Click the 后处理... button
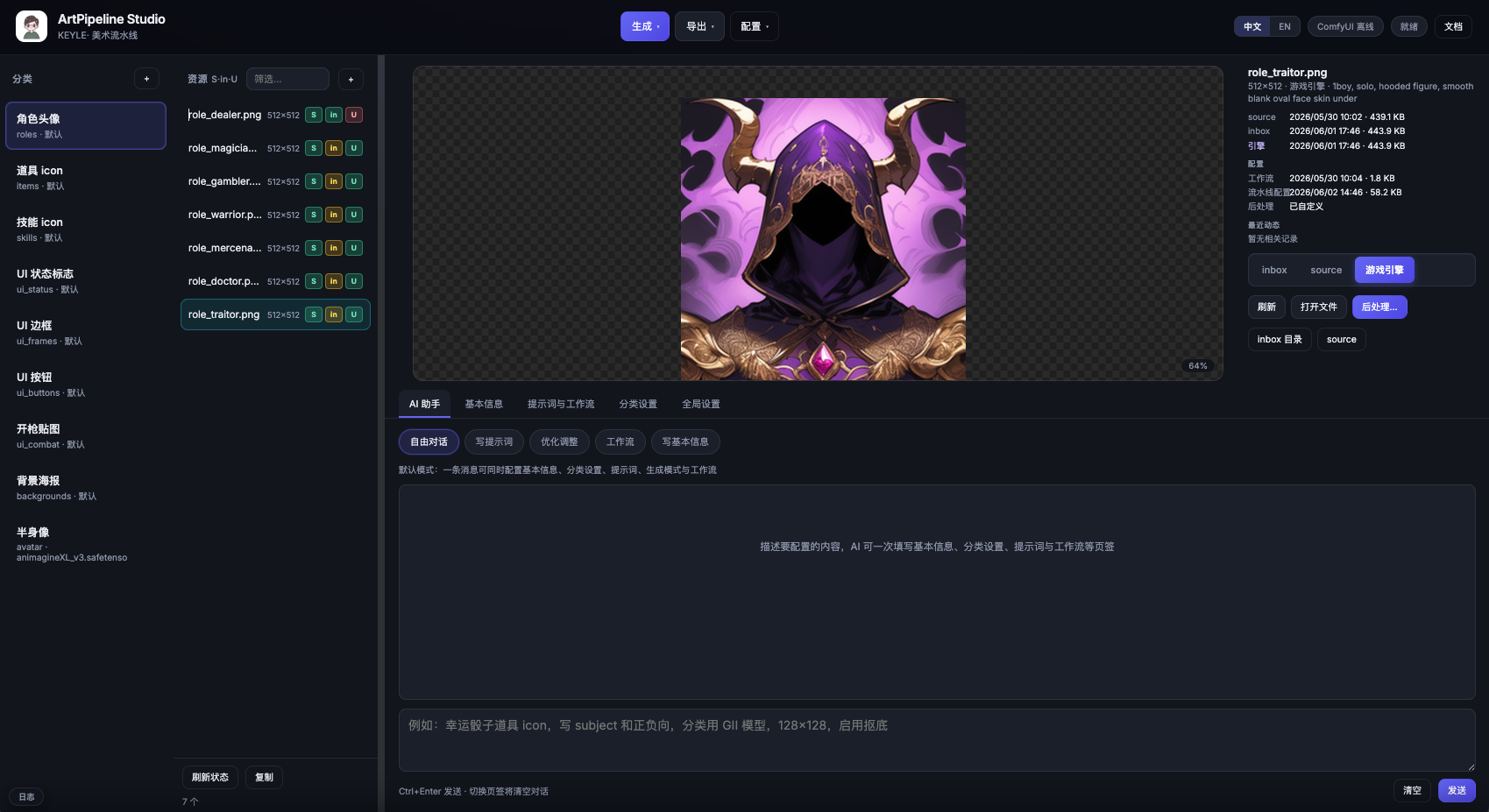1489x812 pixels. click(1379, 307)
